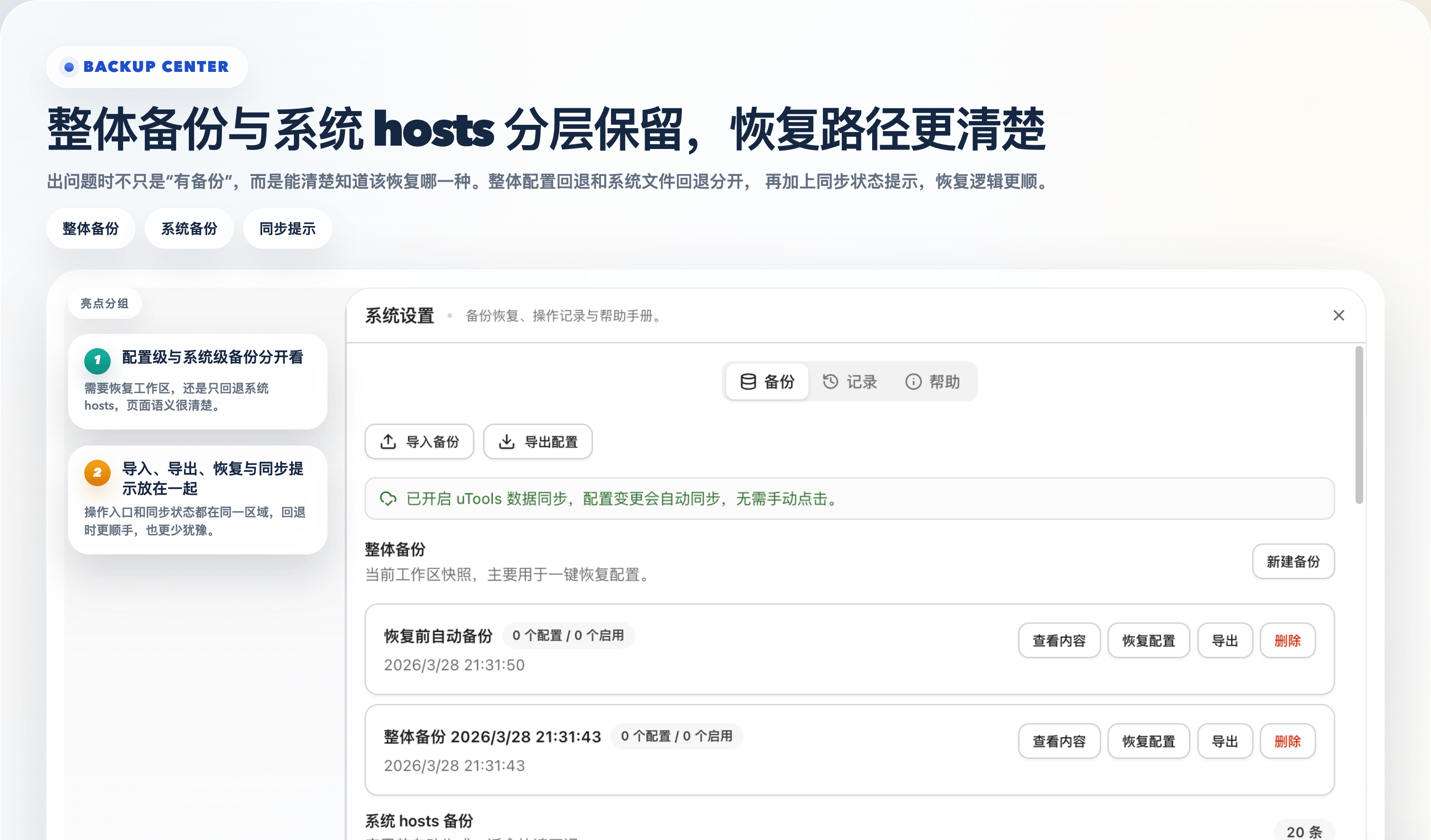Image resolution: width=1431 pixels, height=840 pixels.
Task: Export the 整体备份 2026/3/28 21:31:43 entry
Action: 1225,741
